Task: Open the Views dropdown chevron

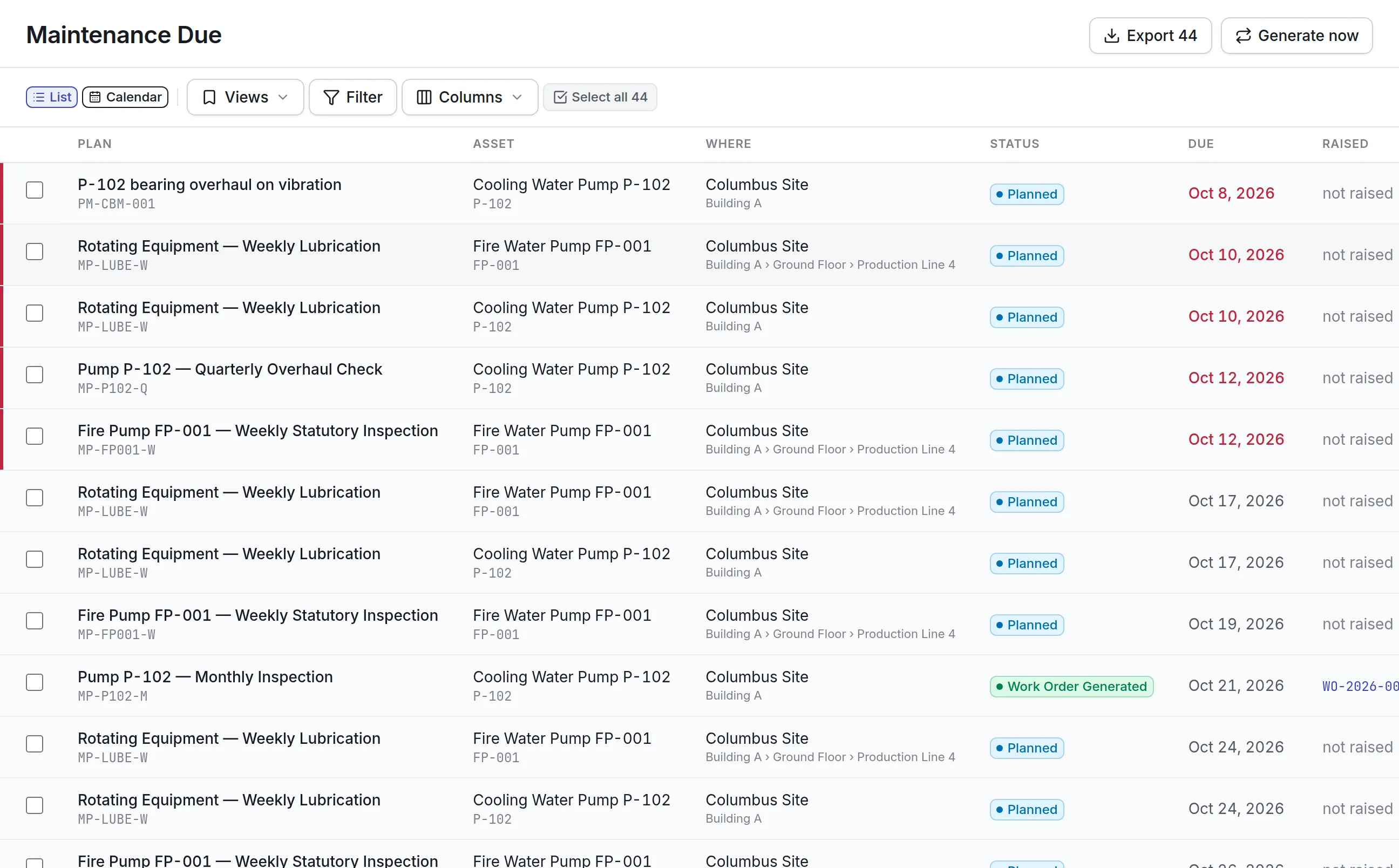Action: point(283,98)
